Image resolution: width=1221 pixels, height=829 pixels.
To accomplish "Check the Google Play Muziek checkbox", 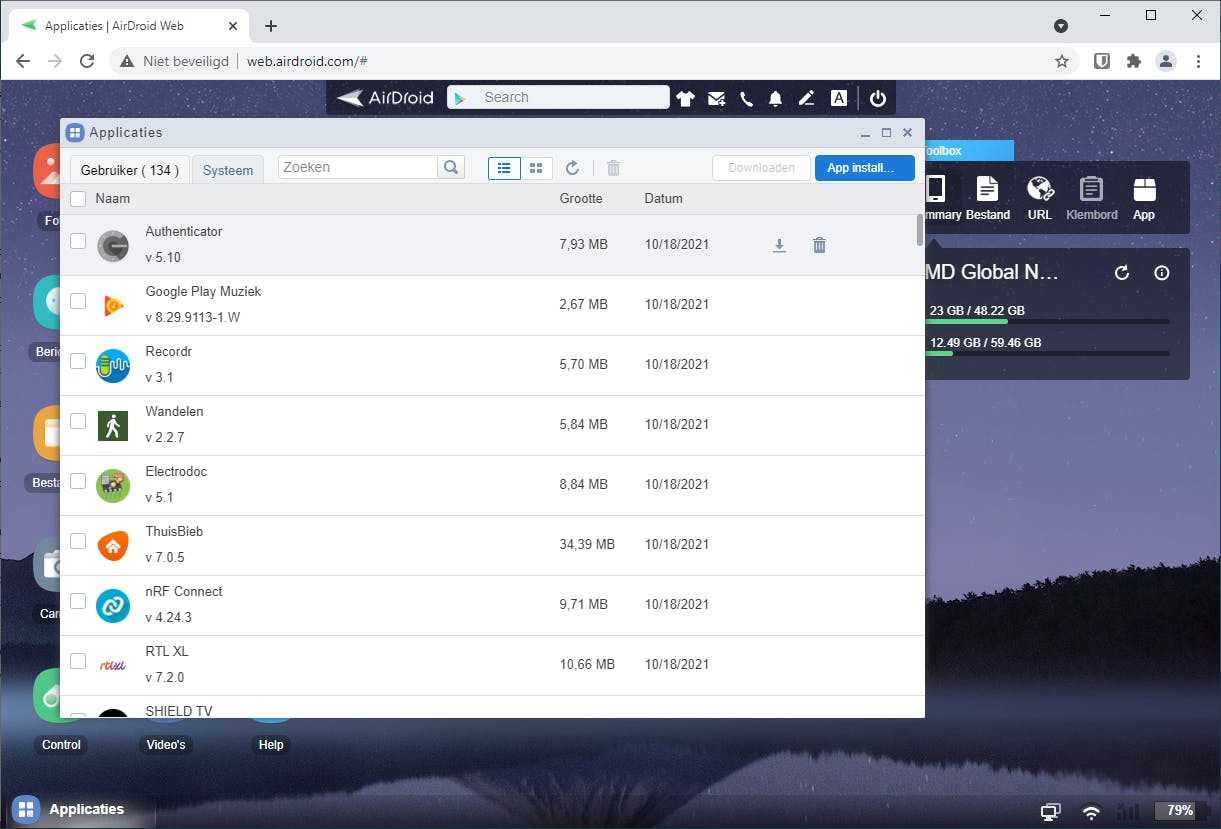I will pos(78,301).
